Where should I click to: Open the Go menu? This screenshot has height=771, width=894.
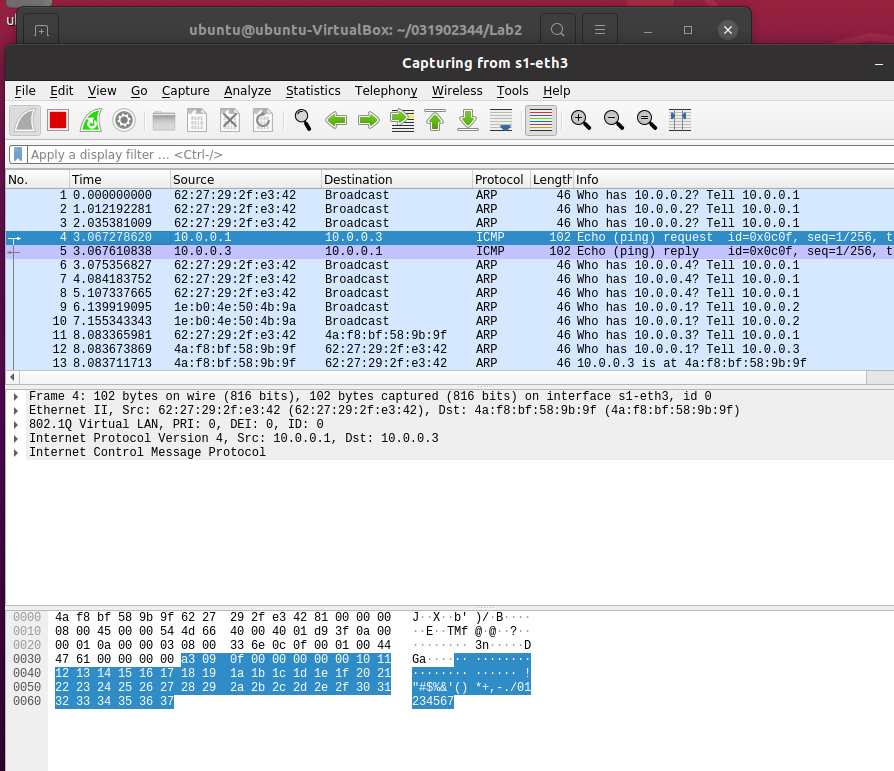(139, 91)
